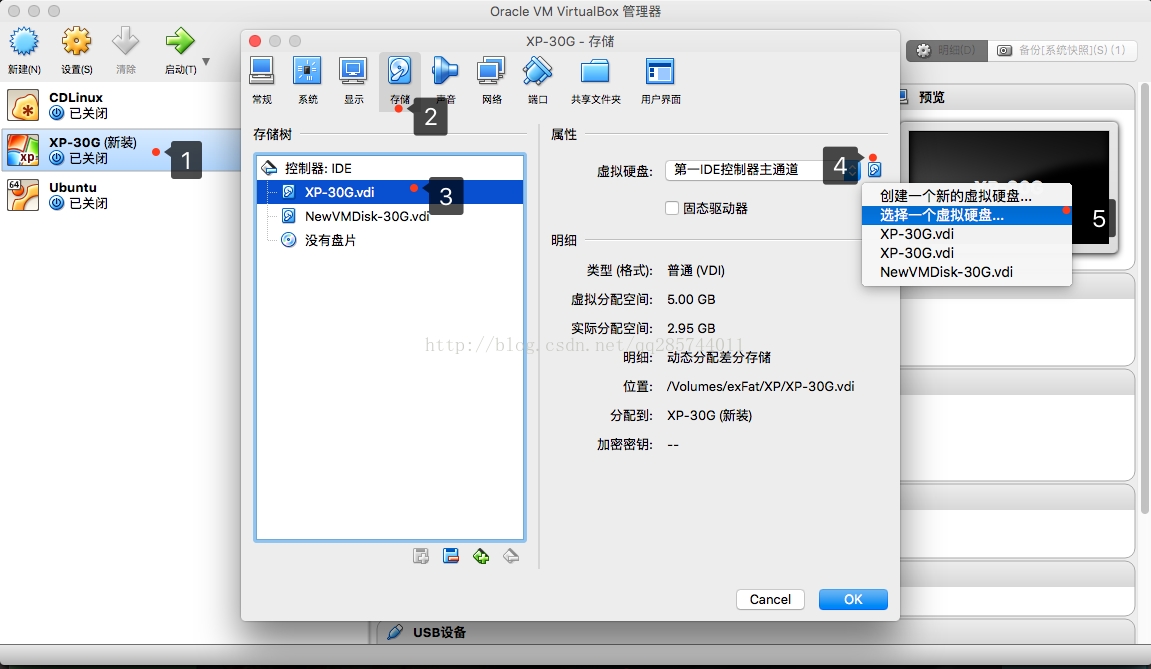Open the Storage (存储) settings tab

[399, 80]
